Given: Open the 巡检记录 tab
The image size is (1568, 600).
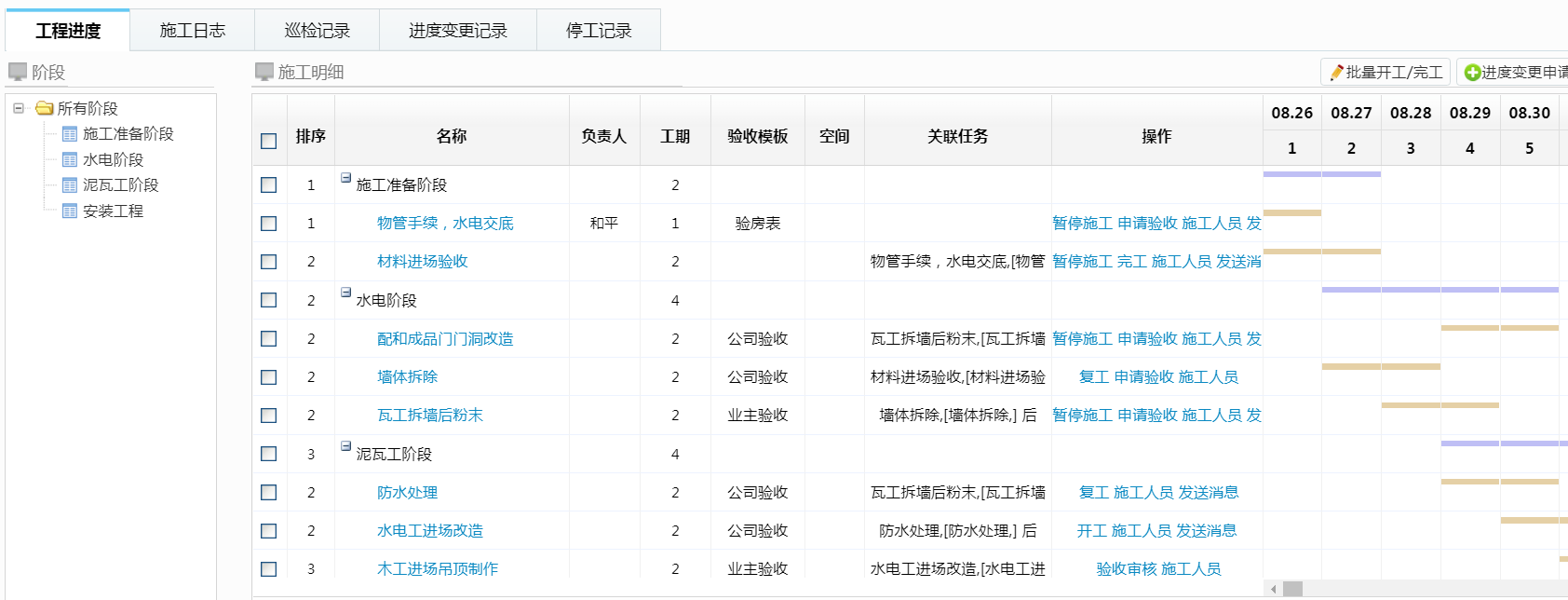Looking at the screenshot, I should tap(317, 30).
